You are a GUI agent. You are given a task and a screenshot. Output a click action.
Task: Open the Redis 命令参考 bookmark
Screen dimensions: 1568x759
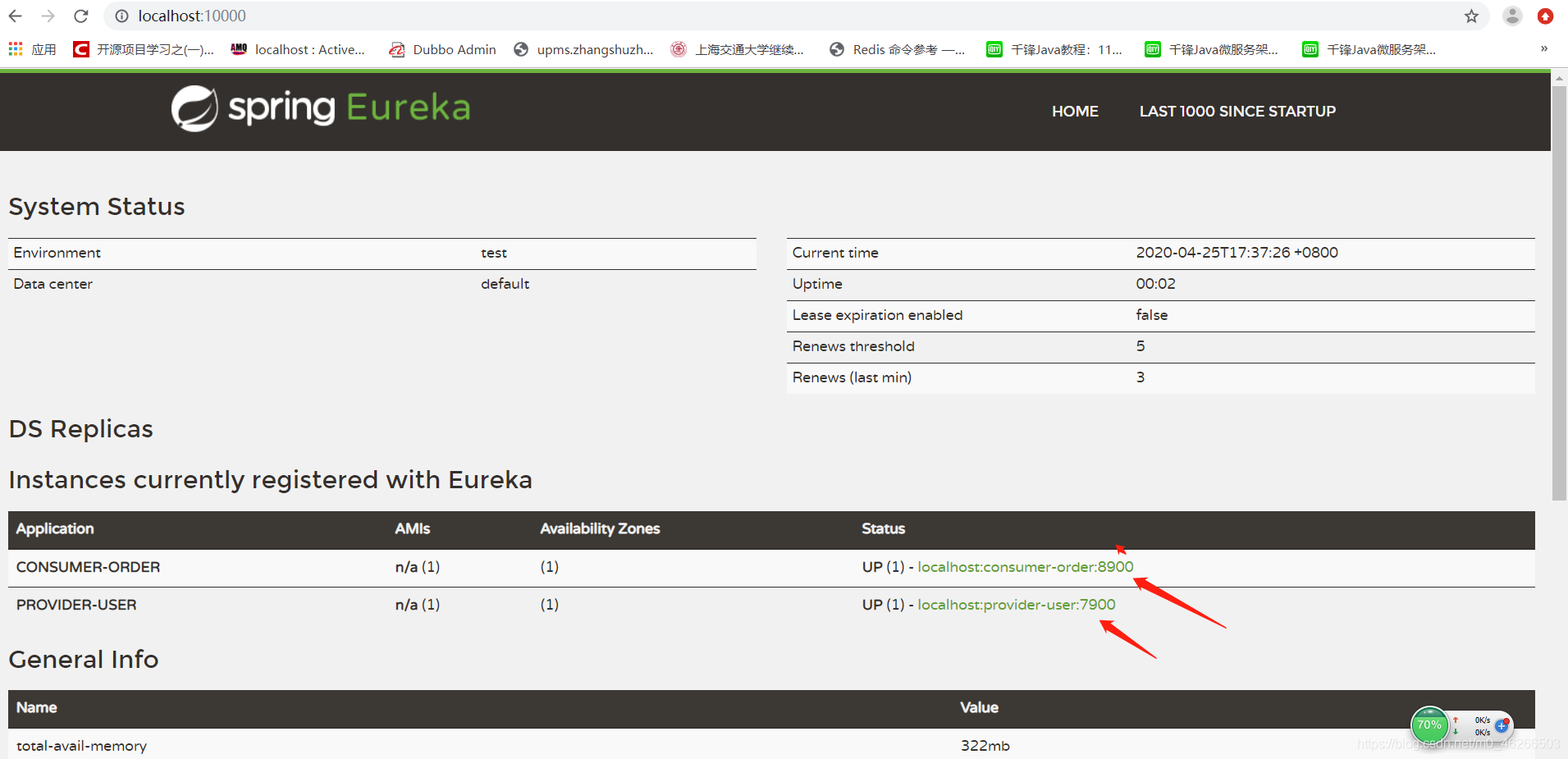[x=897, y=49]
